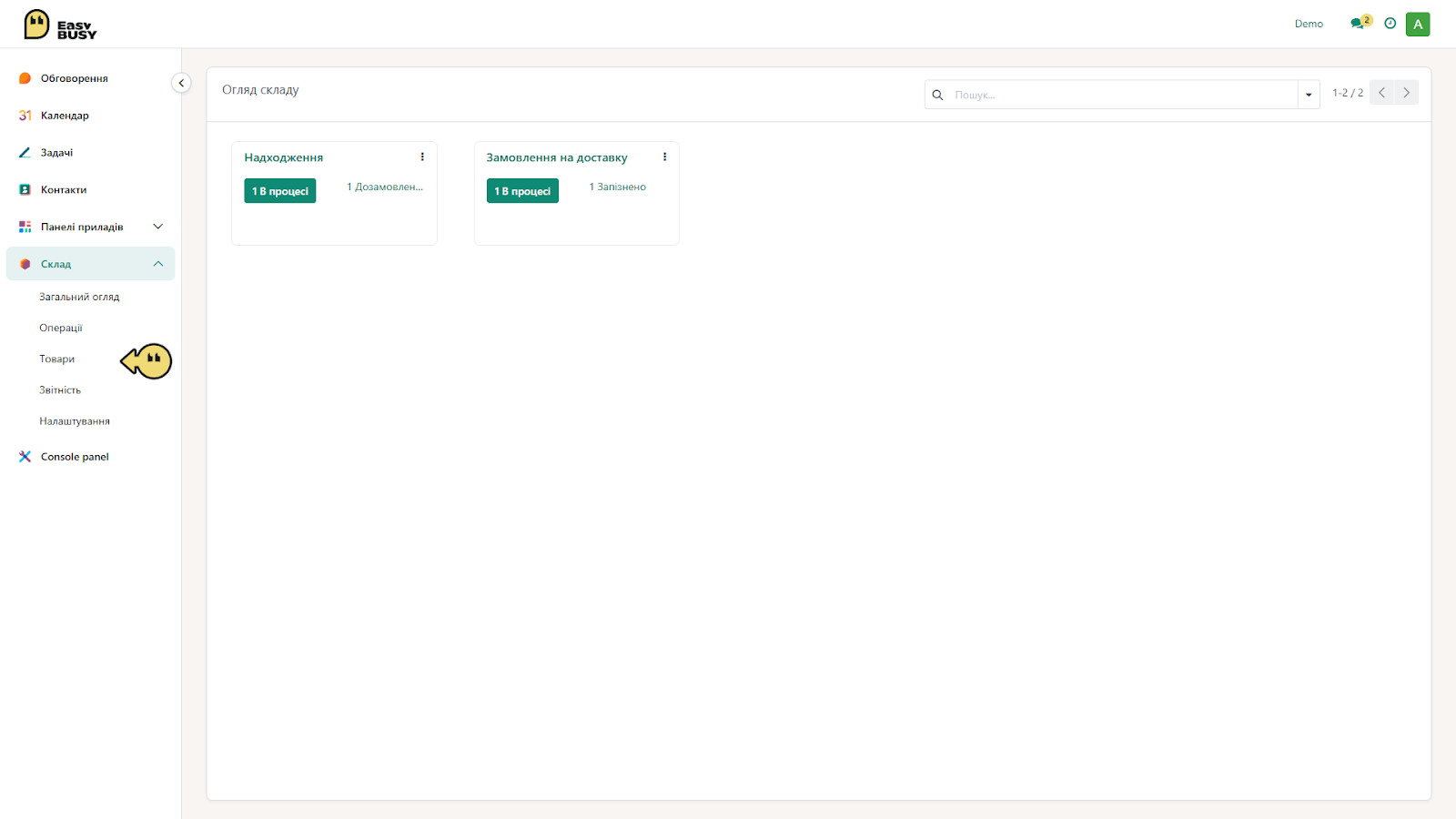This screenshot has width=1456, height=819.
Task: Open the Замовлення на доставку card title
Action: [x=557, y=157]
